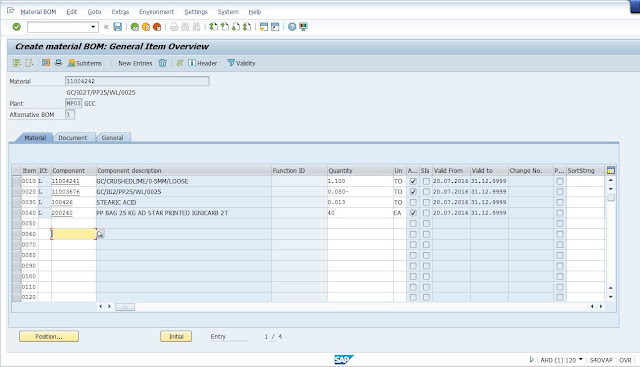Open the command field dropdown arrow
Image resolution: width=640 pixels, height=367 pixels.
93,27
